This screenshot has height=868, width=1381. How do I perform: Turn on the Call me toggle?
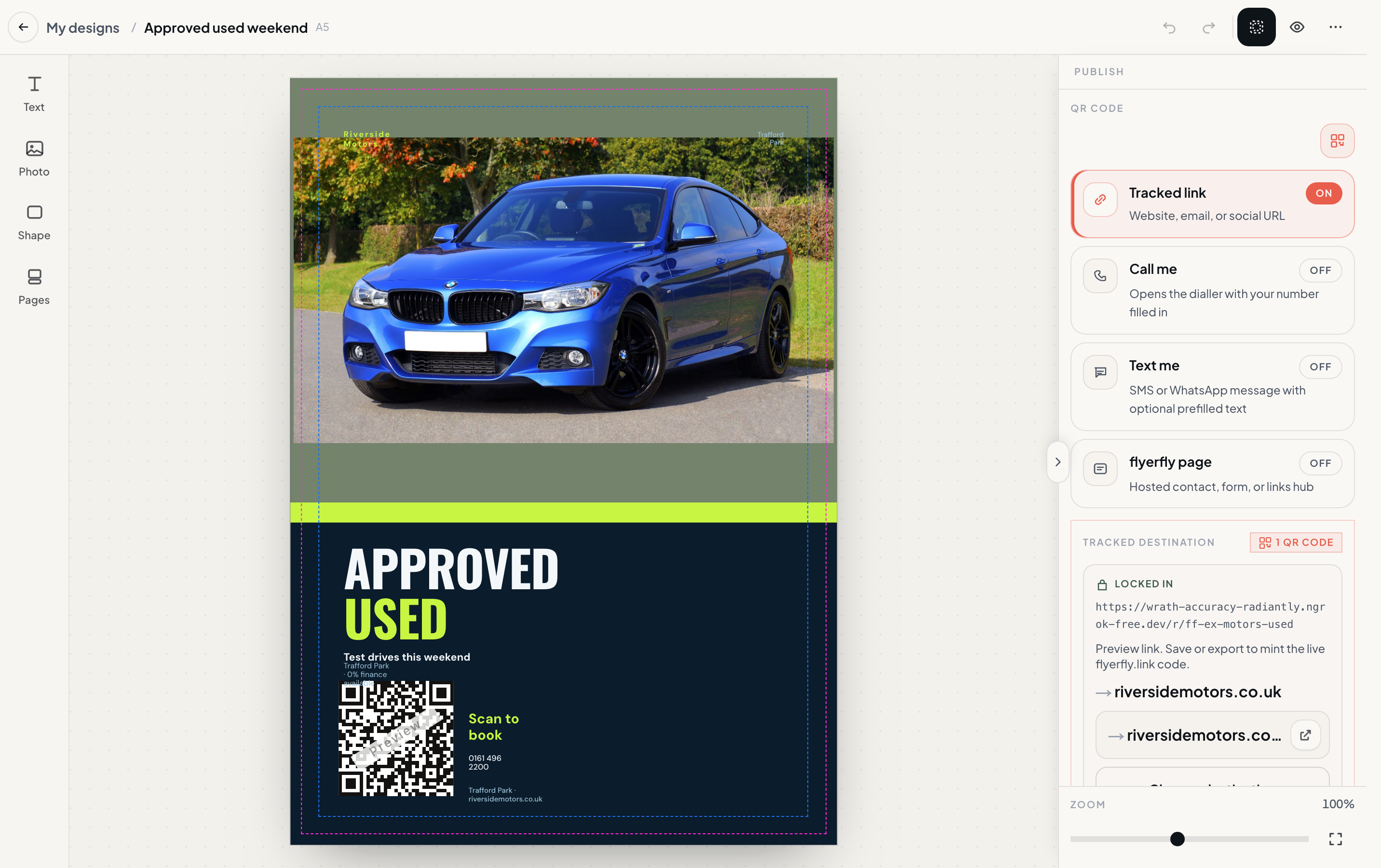(1320, 270)
